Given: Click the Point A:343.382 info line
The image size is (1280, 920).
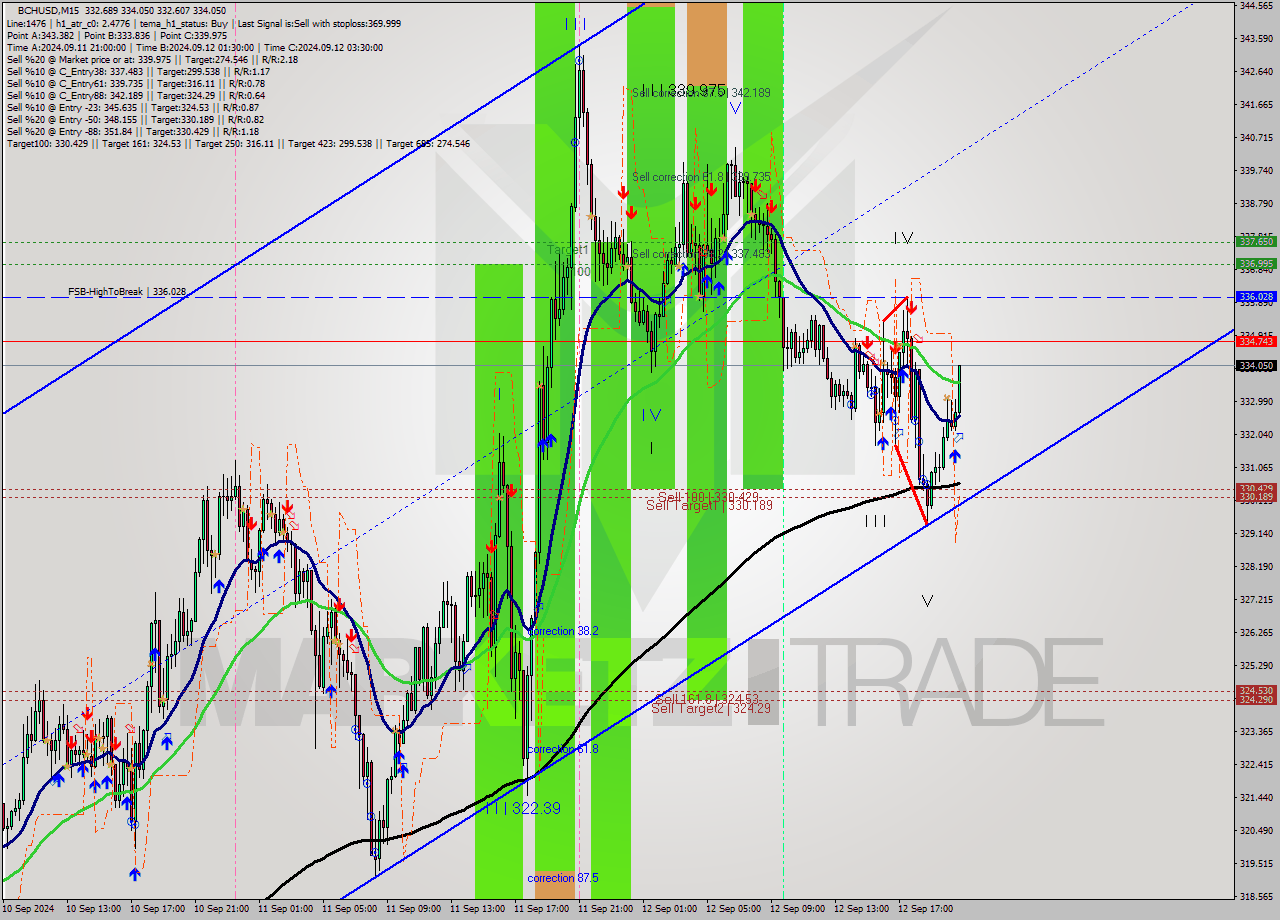Looking at the screenshot, I should 117,35.
